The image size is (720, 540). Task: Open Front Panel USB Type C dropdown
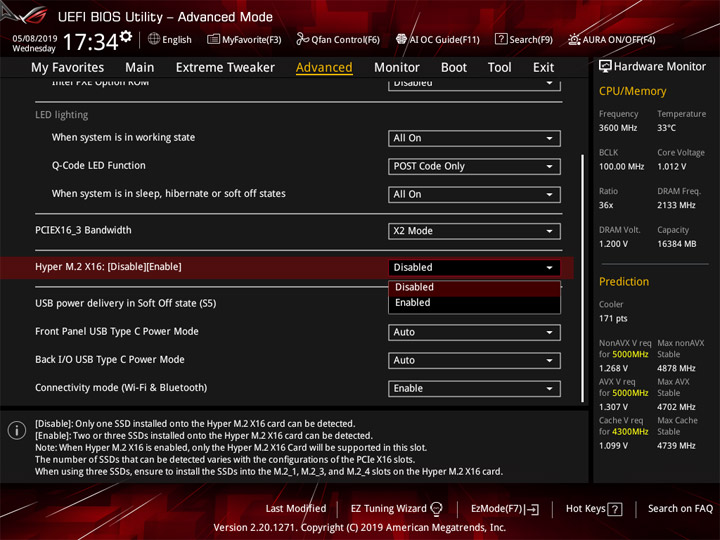click(474, 332)
